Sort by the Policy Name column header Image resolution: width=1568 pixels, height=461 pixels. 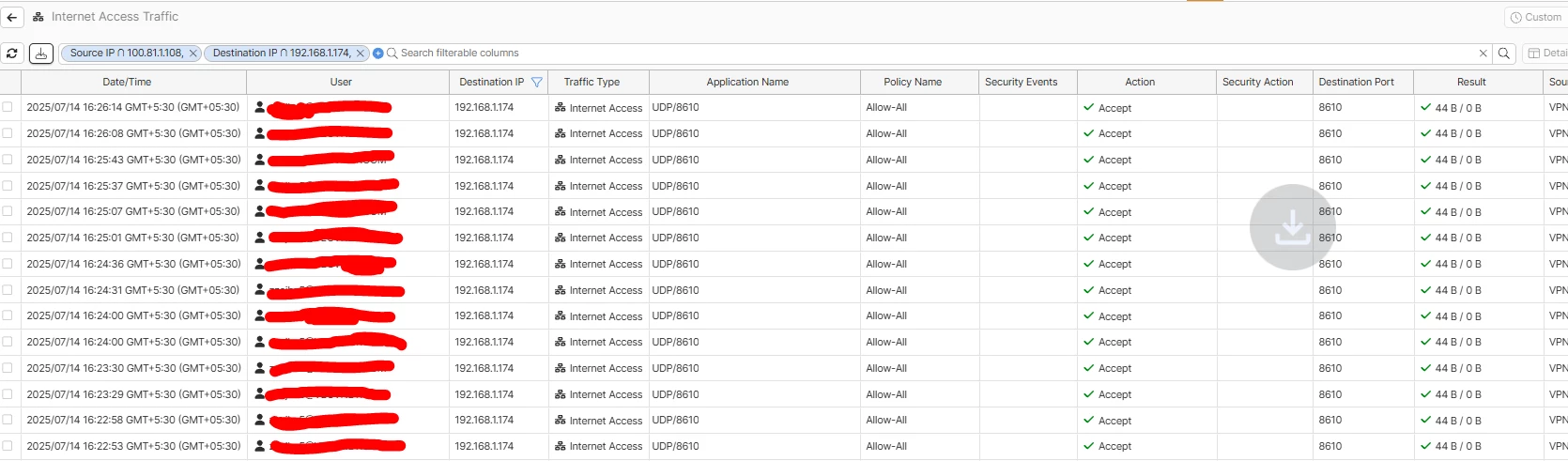pyautogui.click(x=913, y=83)
